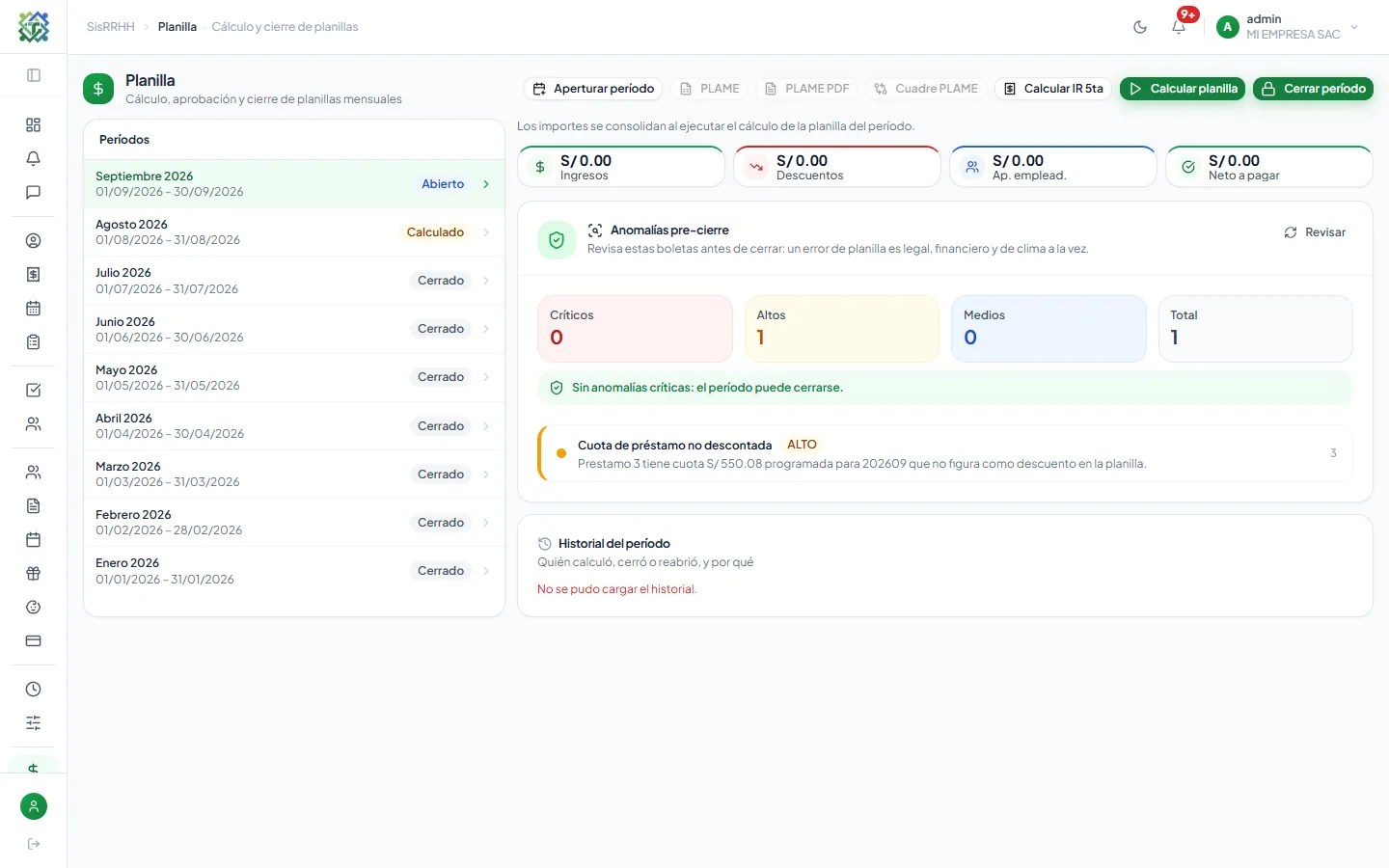This screenshot has height=868, width=1389.
Task: Run the Calcular planilla button
Action: (1183, 89)
